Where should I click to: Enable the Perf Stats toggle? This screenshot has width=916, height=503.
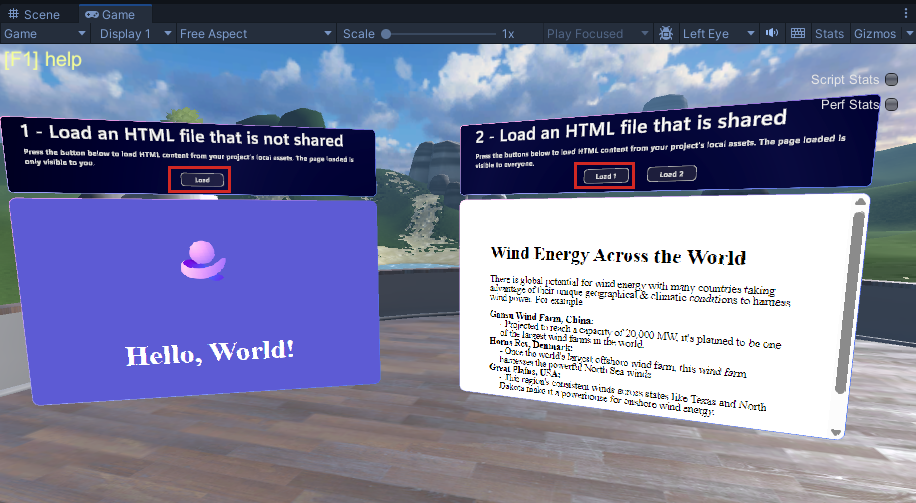(891, 105)
